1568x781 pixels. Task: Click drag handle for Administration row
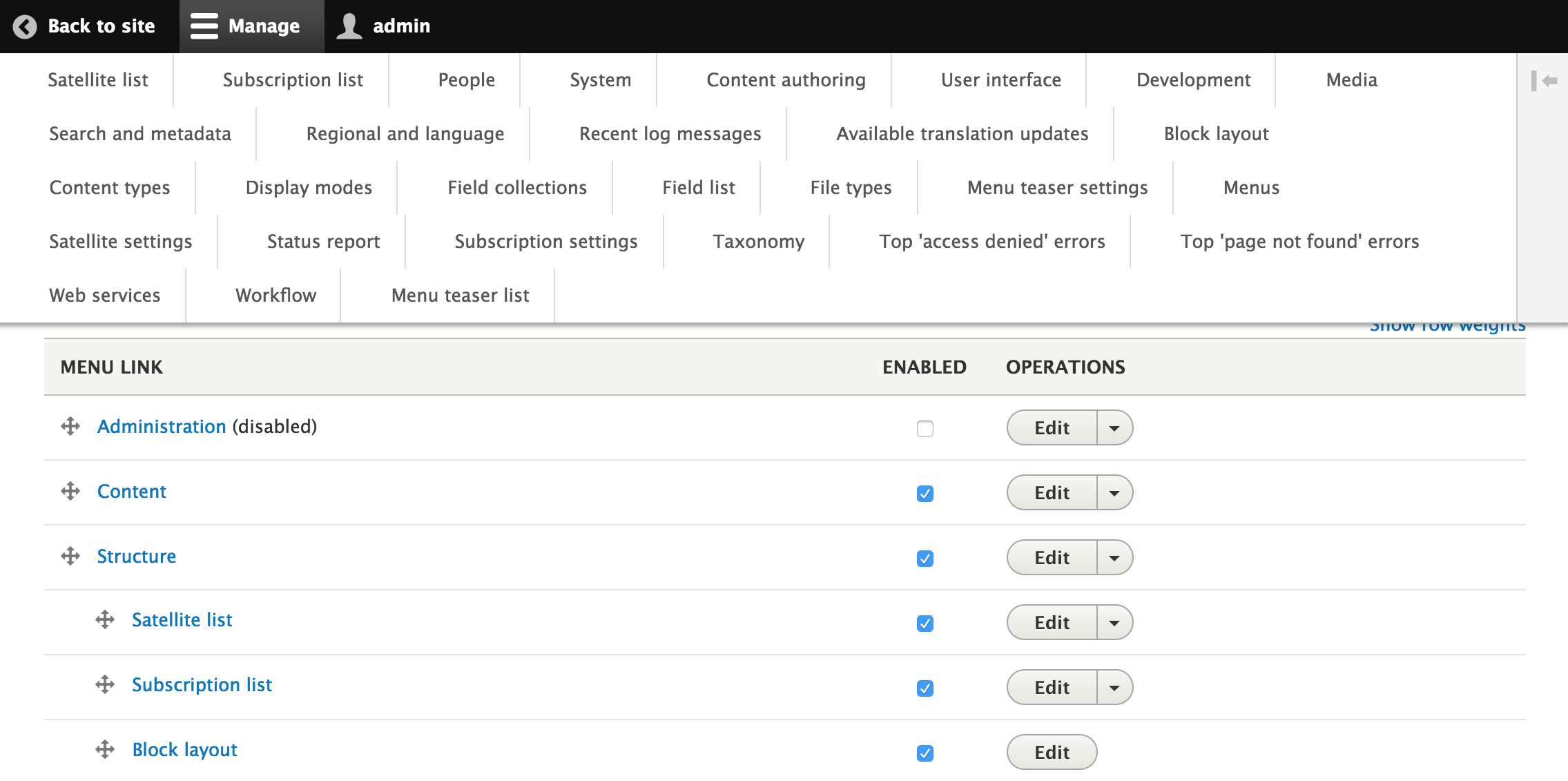pyautogui.click(x=70, y=426)
